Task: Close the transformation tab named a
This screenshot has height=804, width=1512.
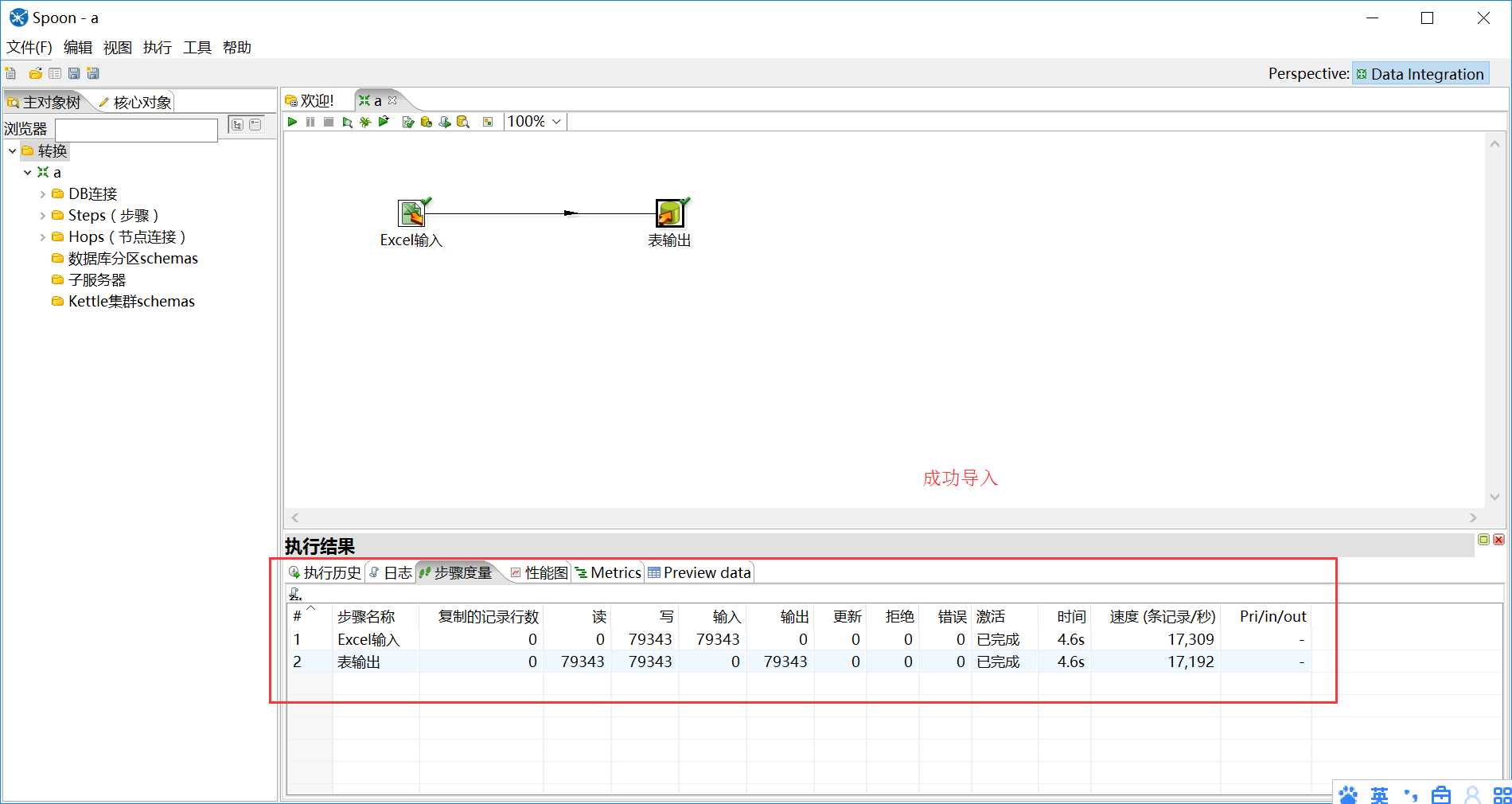Action: (392, 100)
